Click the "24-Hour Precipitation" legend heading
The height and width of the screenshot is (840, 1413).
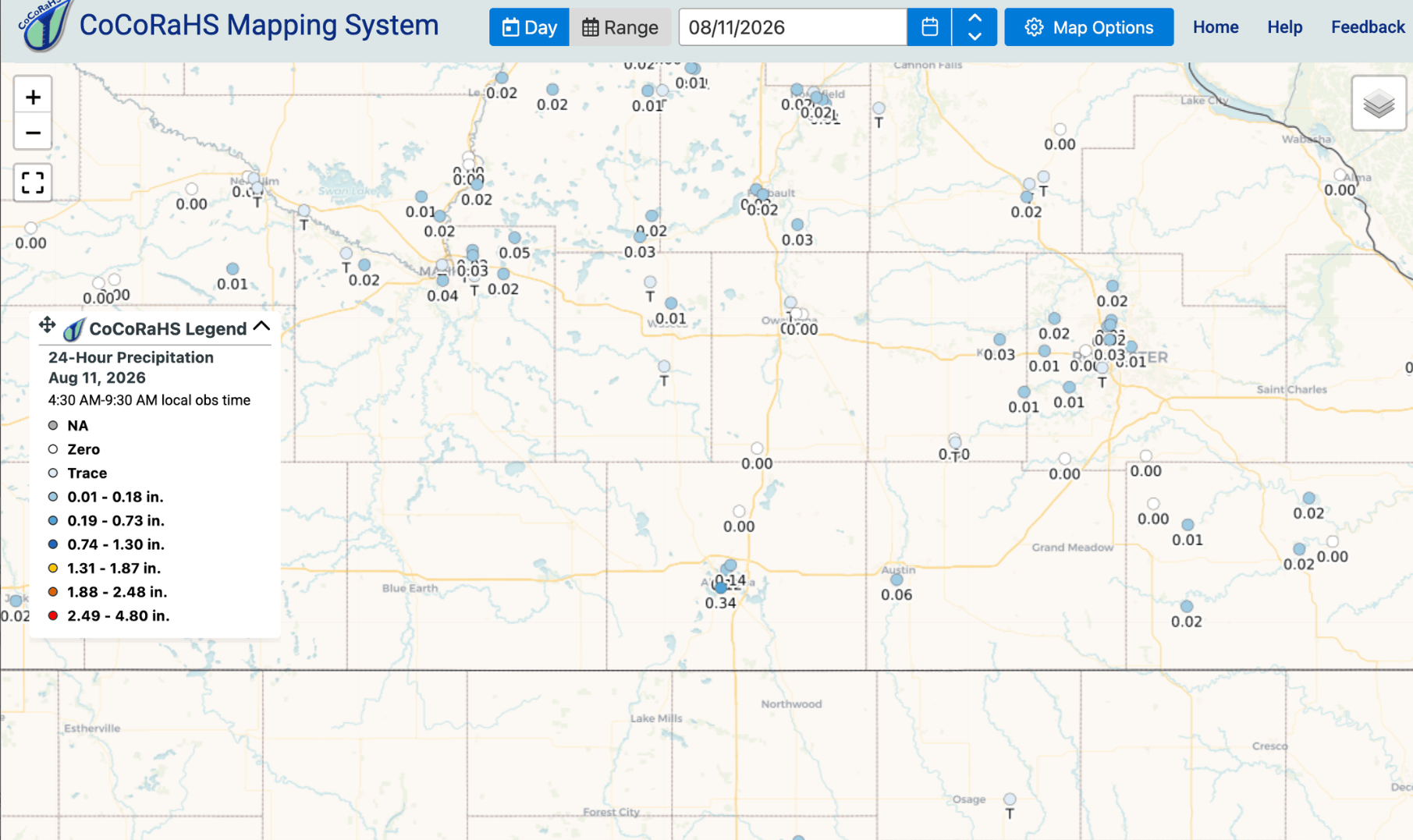tap(131, 357)
